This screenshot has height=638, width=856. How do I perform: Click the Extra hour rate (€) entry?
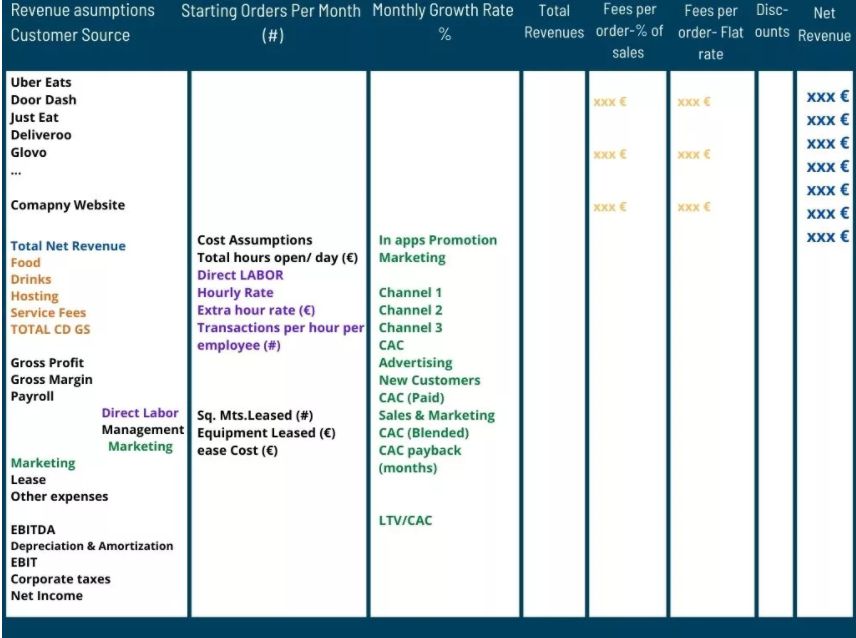click(x=256, y=310)
